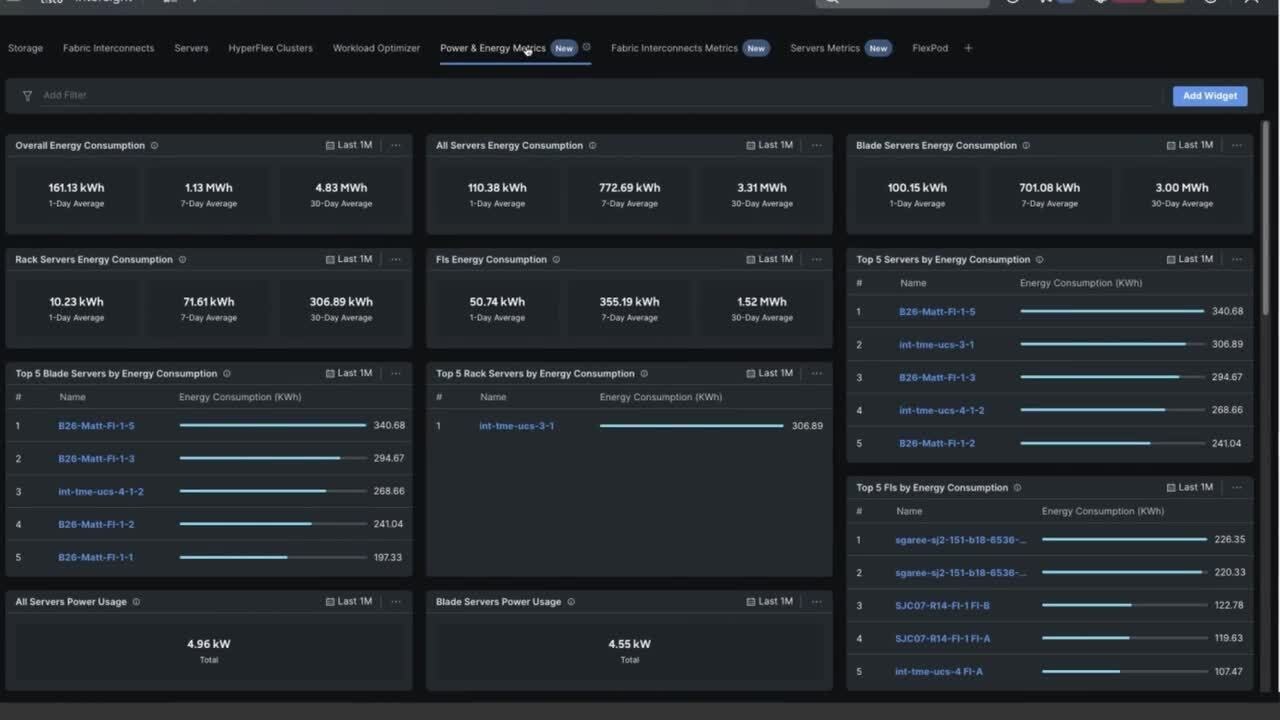The image size is (1280, 720).
Task: Open int-tme-ucs-3-1 in Top 5 Rack Servers
Action: point(516,426)
